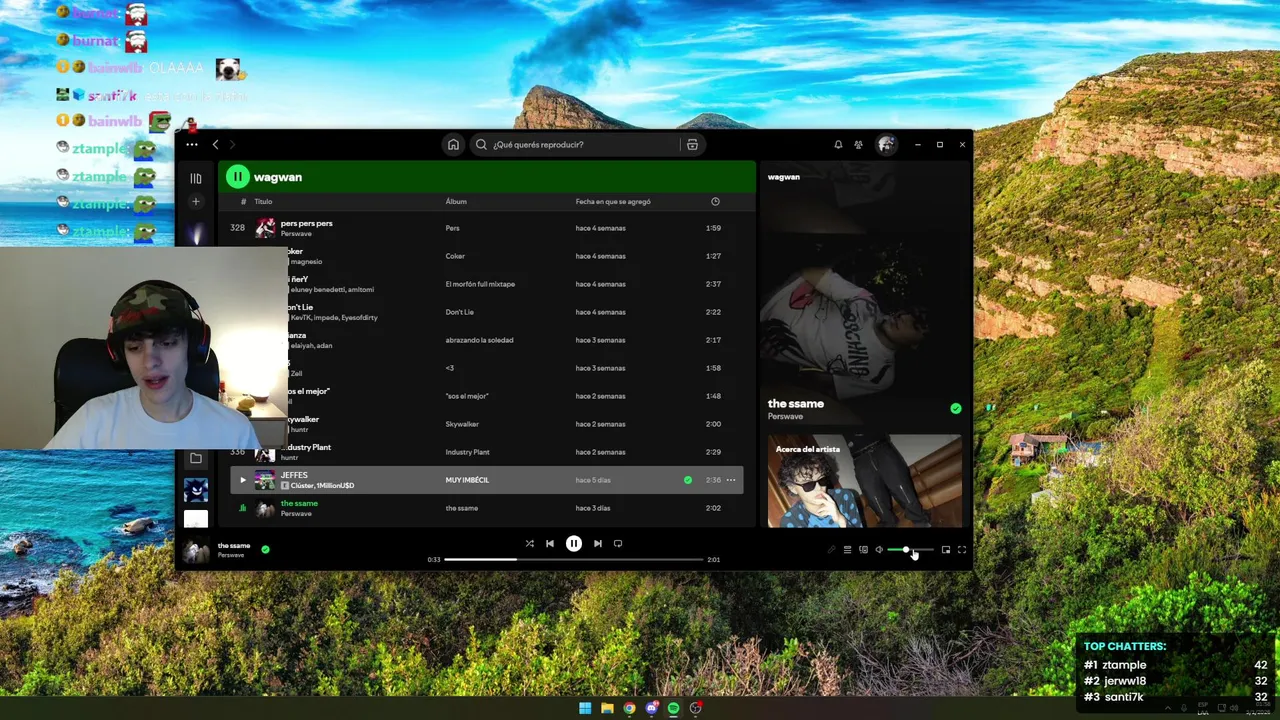Open the Spotify Home icon
The height and width of the screenshot is (720, 1280).
[453, 145]
